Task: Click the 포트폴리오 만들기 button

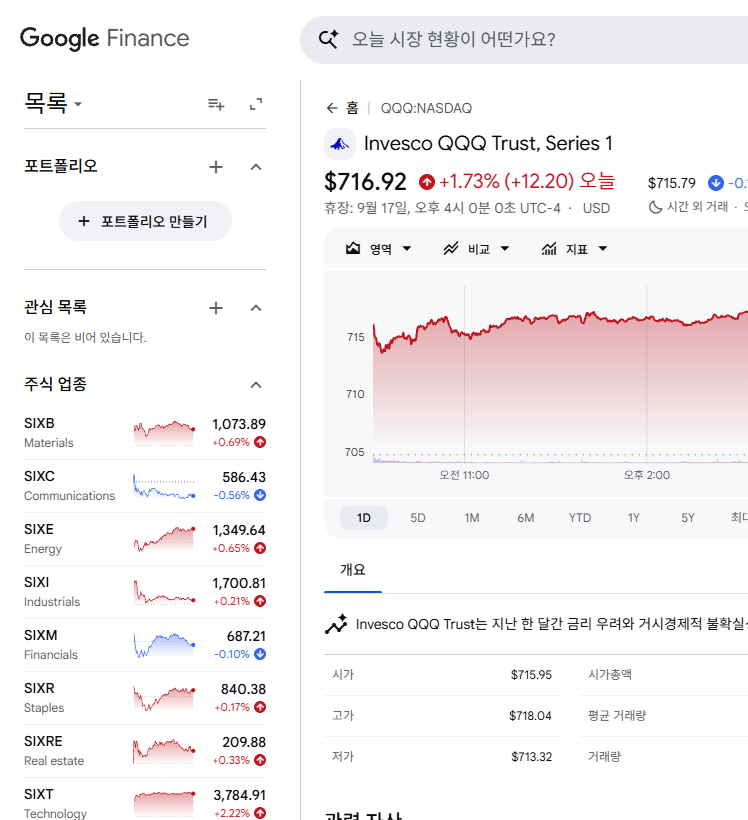Action: point(145,221)
